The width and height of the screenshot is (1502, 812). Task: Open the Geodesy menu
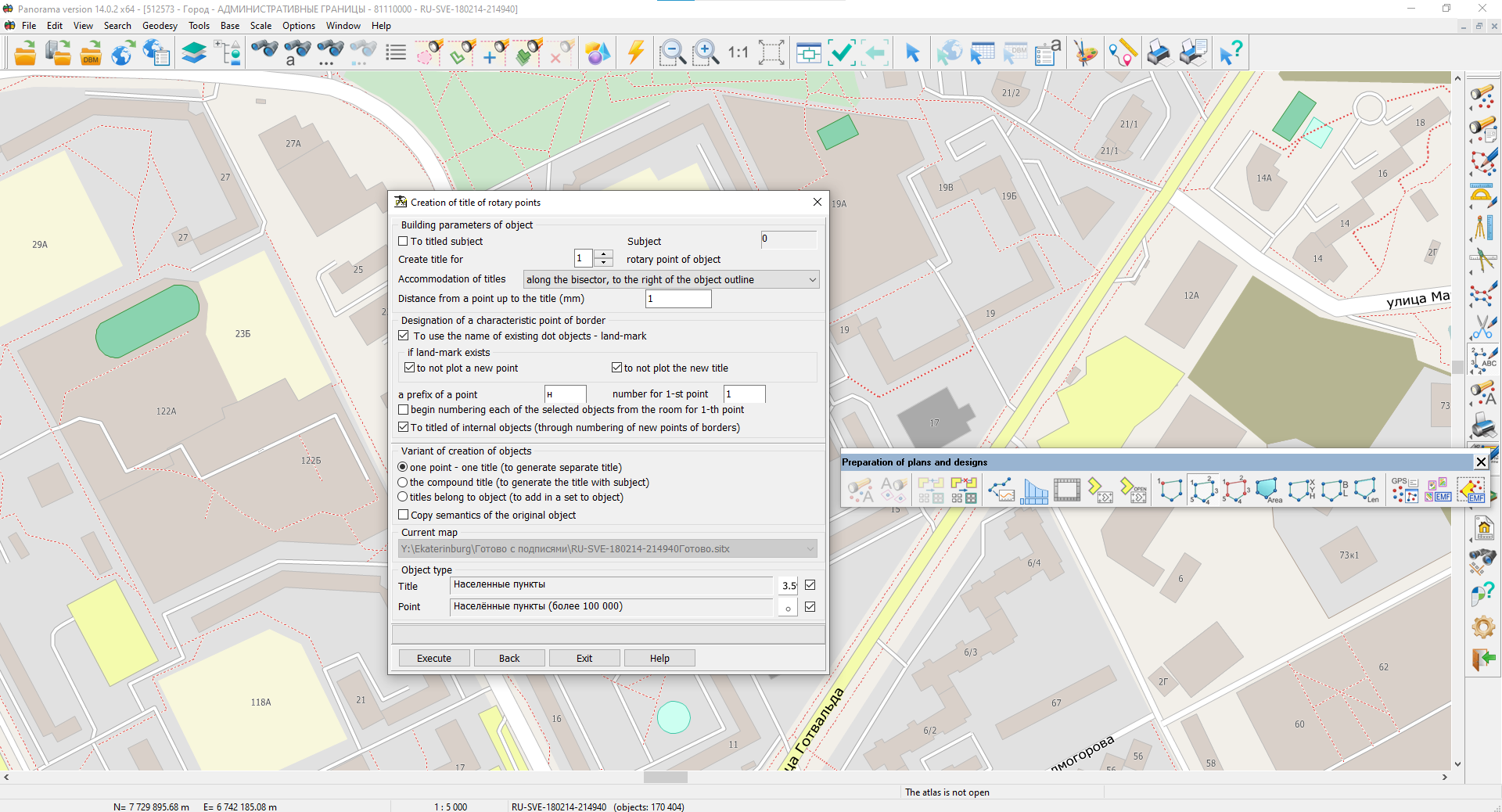pyautogui.click(x=160, y=26)
